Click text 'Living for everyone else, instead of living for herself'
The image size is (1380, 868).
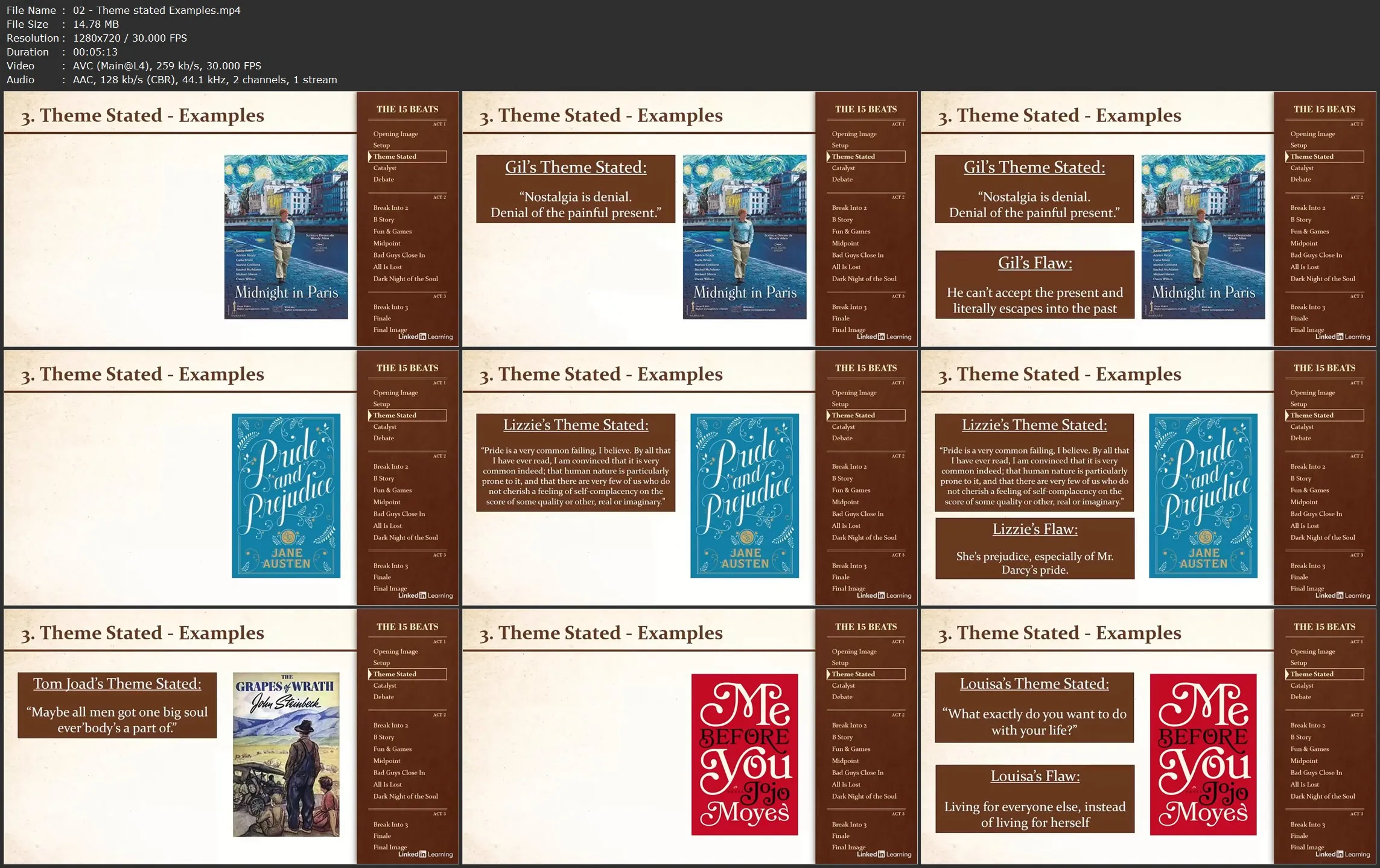tap(1035, 814)
